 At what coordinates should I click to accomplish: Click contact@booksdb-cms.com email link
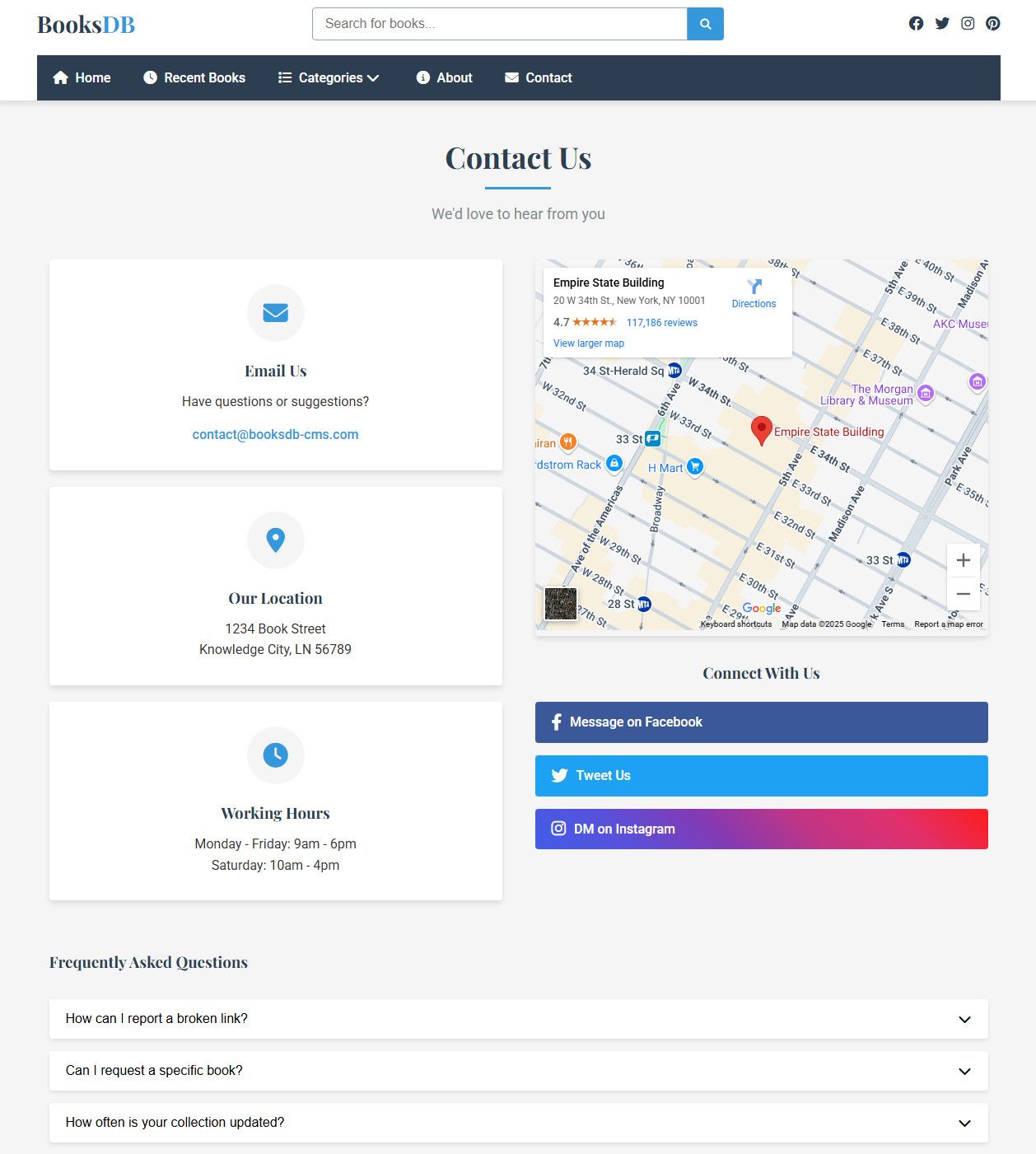(x=276, y=434)
